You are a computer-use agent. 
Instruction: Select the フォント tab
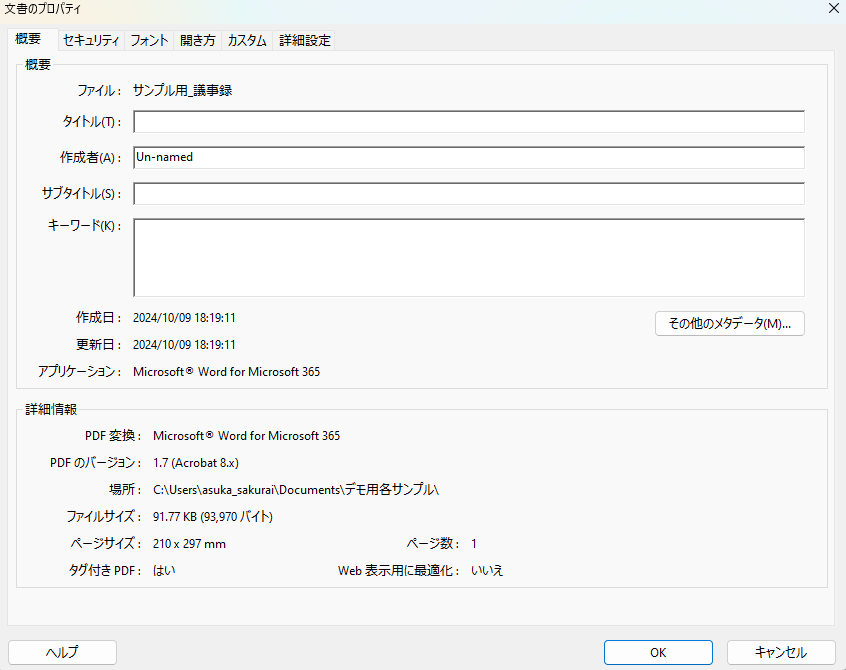pos(149,41)
